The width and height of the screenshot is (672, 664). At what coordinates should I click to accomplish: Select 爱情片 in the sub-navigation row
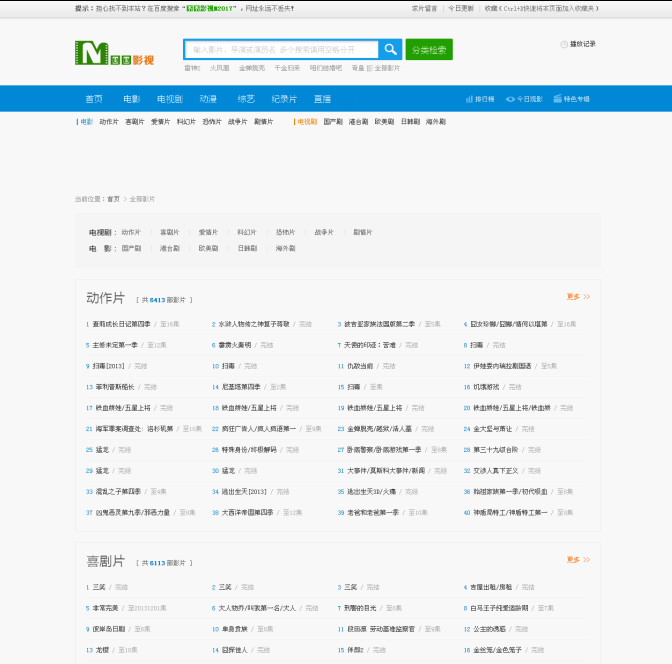[160, 122]
